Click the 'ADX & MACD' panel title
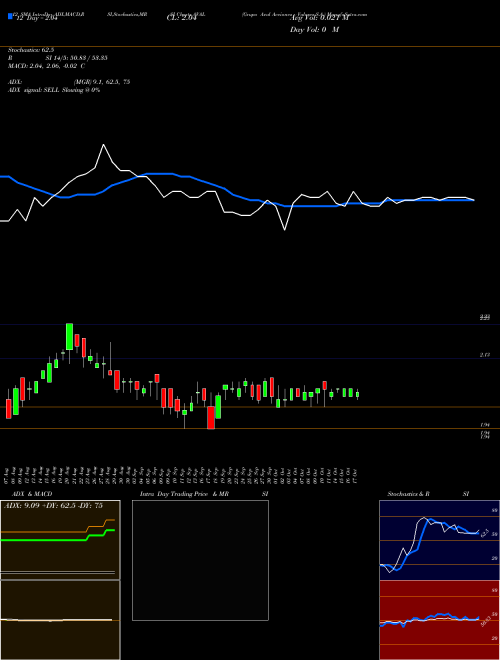 (x=32, y=494)
